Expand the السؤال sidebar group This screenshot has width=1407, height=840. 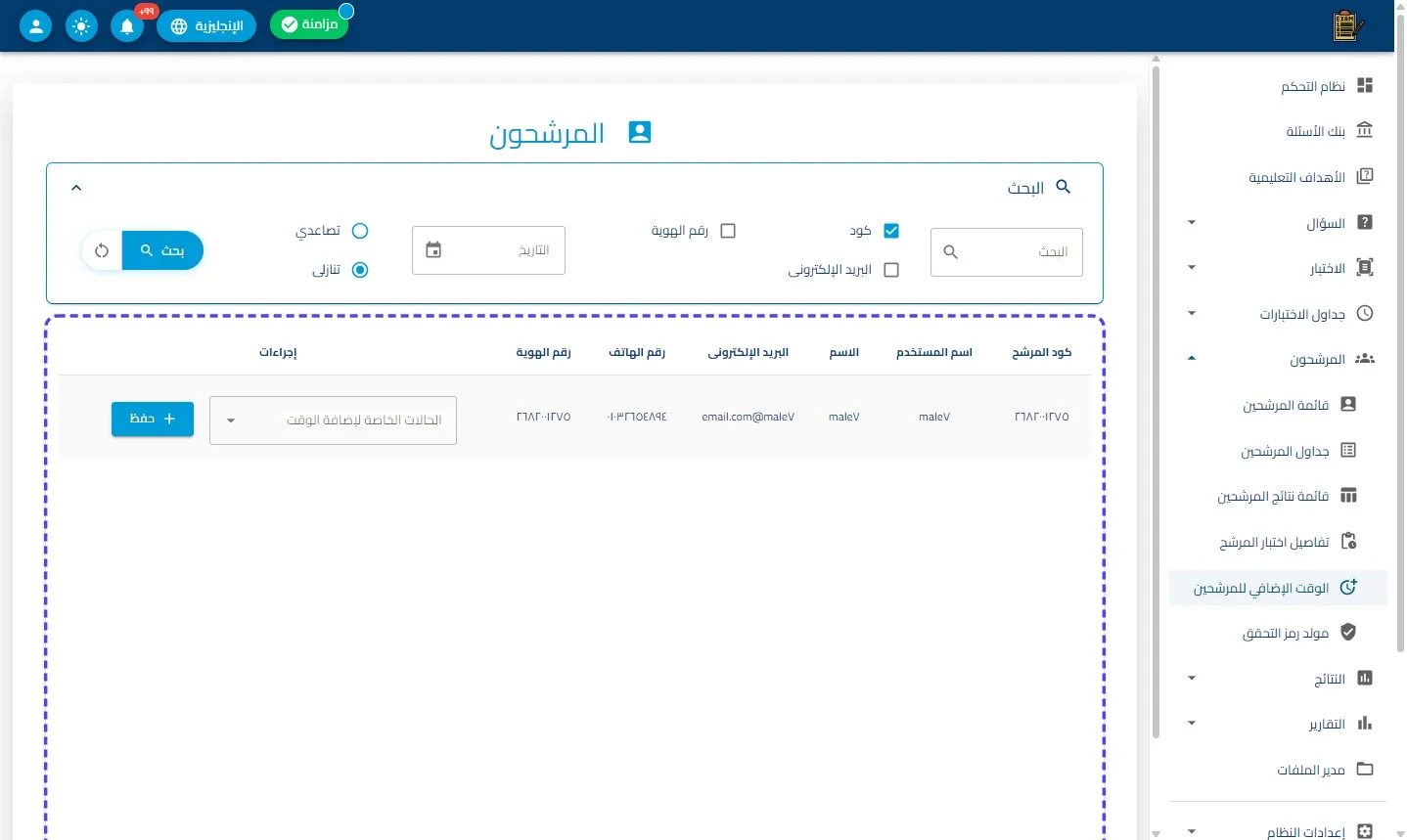(x=1191, y=223)
